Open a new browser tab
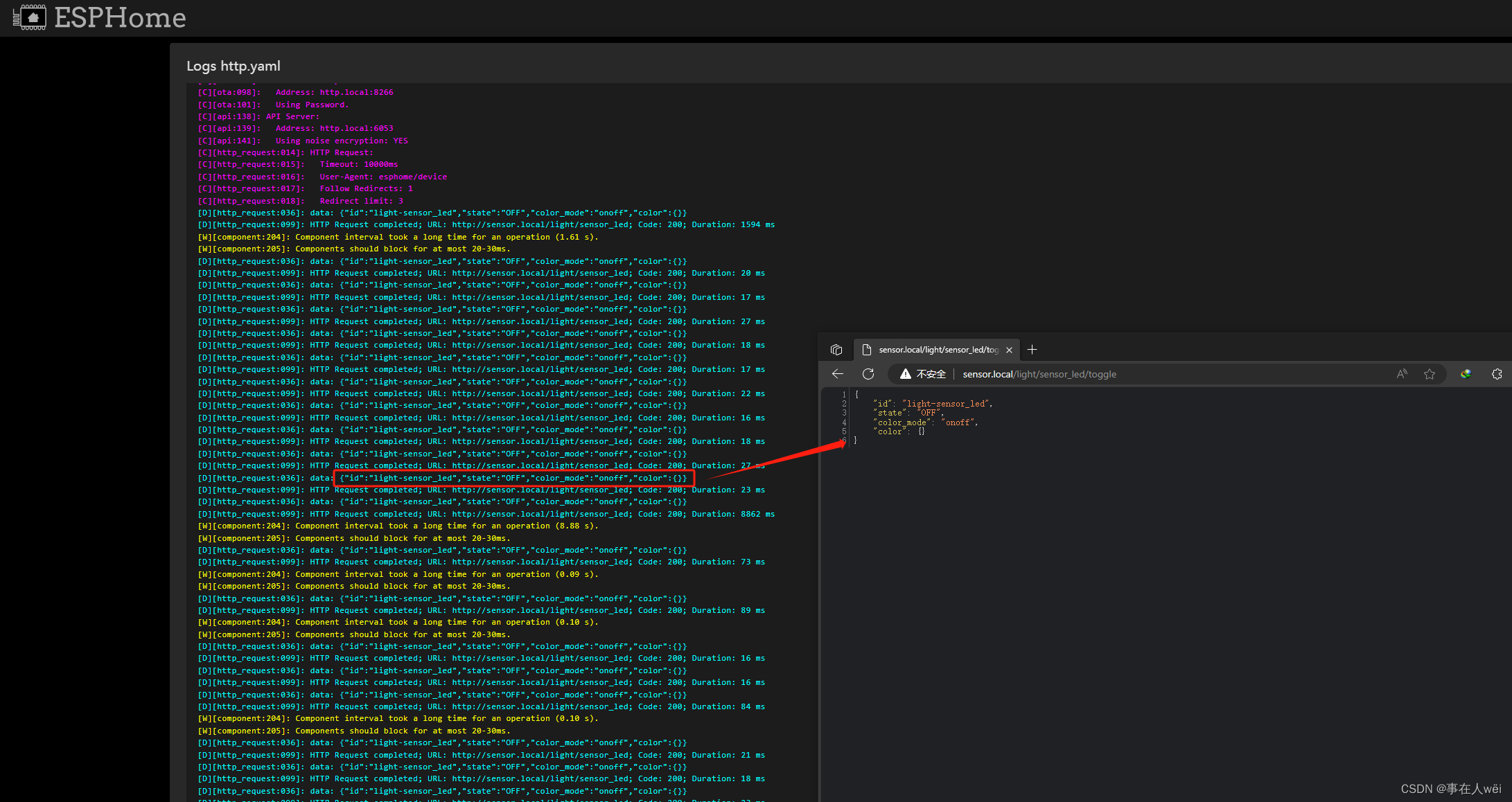This screenshot has height=802, width=1512. [1032, 350]
